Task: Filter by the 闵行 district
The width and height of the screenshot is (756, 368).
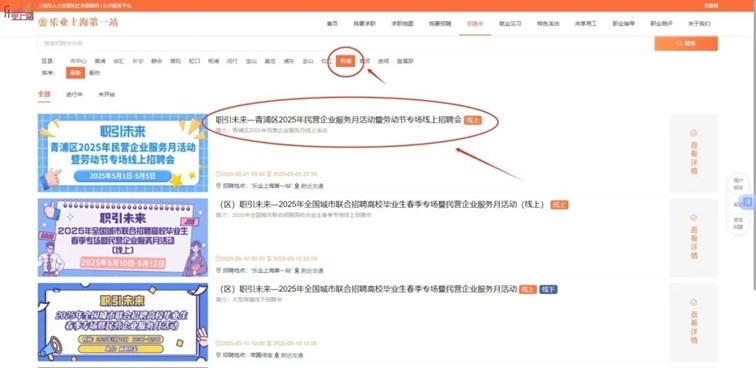Action: click(x=232, y=61)
